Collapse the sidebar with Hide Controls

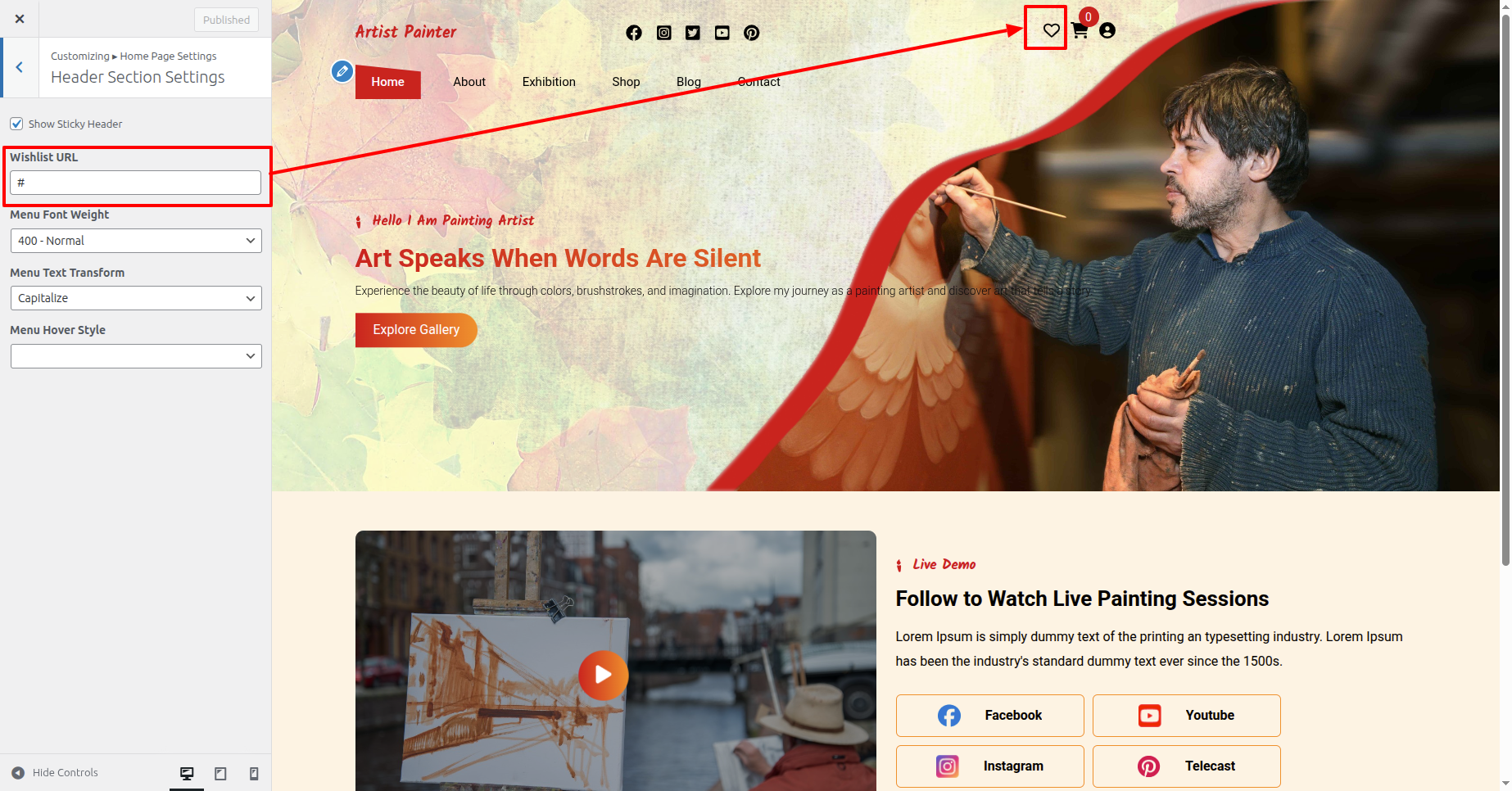55,772
